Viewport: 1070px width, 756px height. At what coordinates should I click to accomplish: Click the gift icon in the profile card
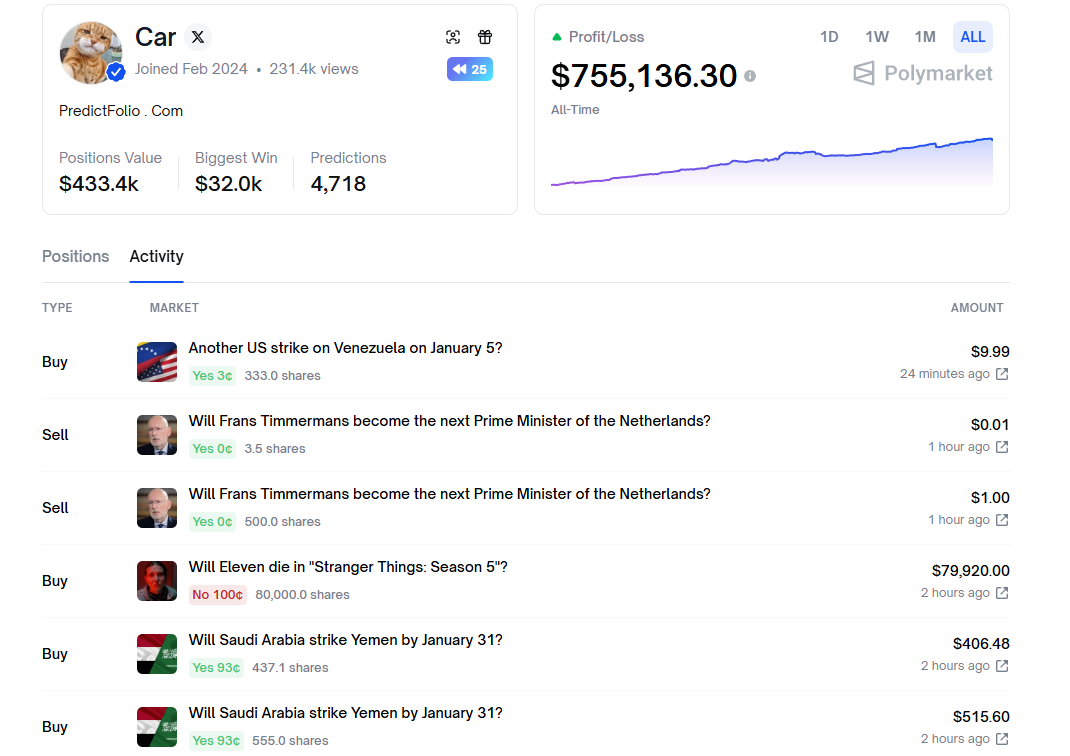[485, 37]
